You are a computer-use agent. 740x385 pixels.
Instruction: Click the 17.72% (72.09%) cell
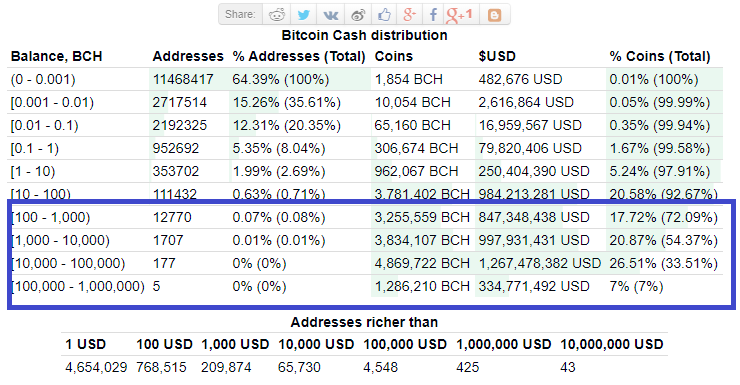(664, 218)
